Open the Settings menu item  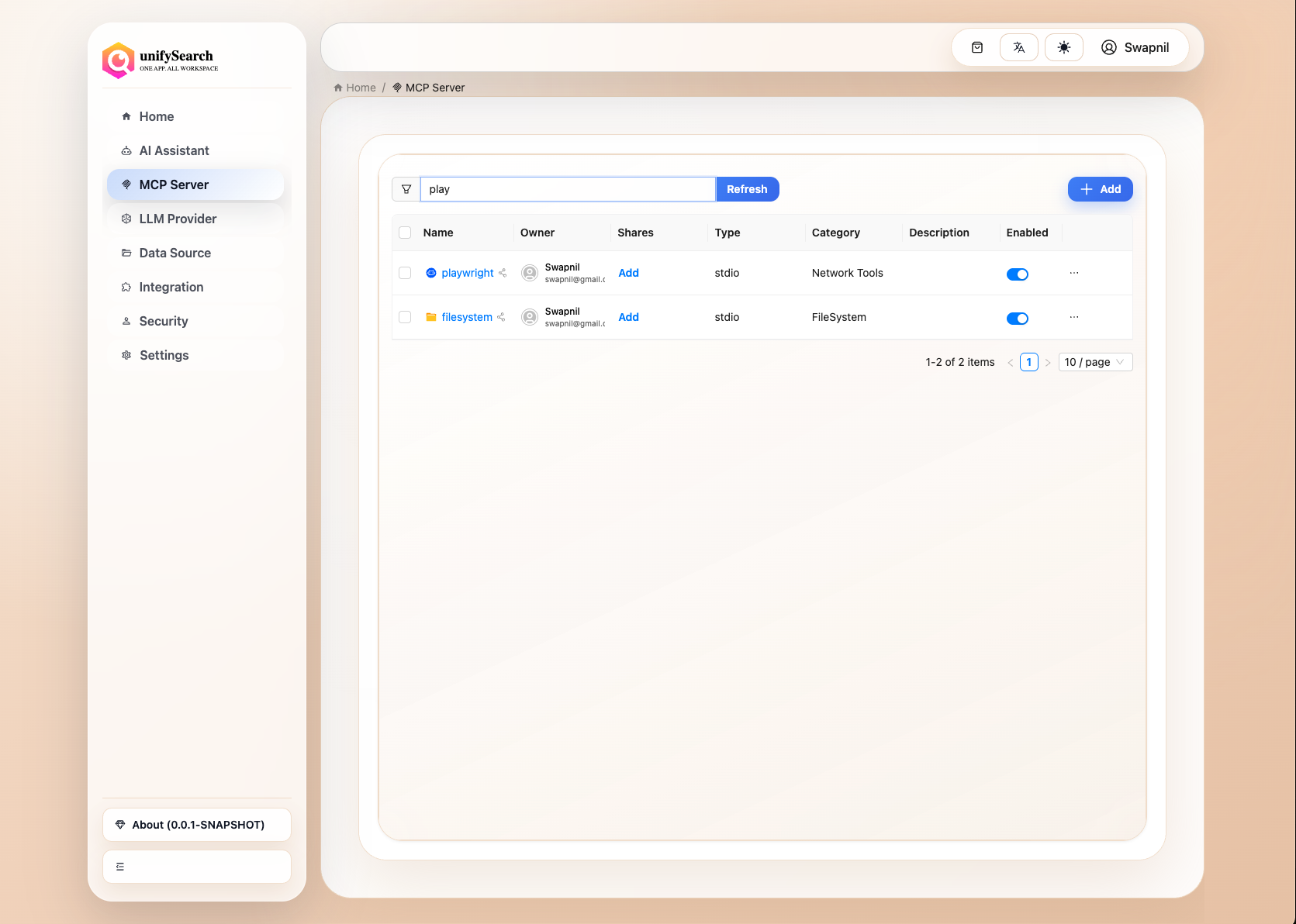[164, 354]
